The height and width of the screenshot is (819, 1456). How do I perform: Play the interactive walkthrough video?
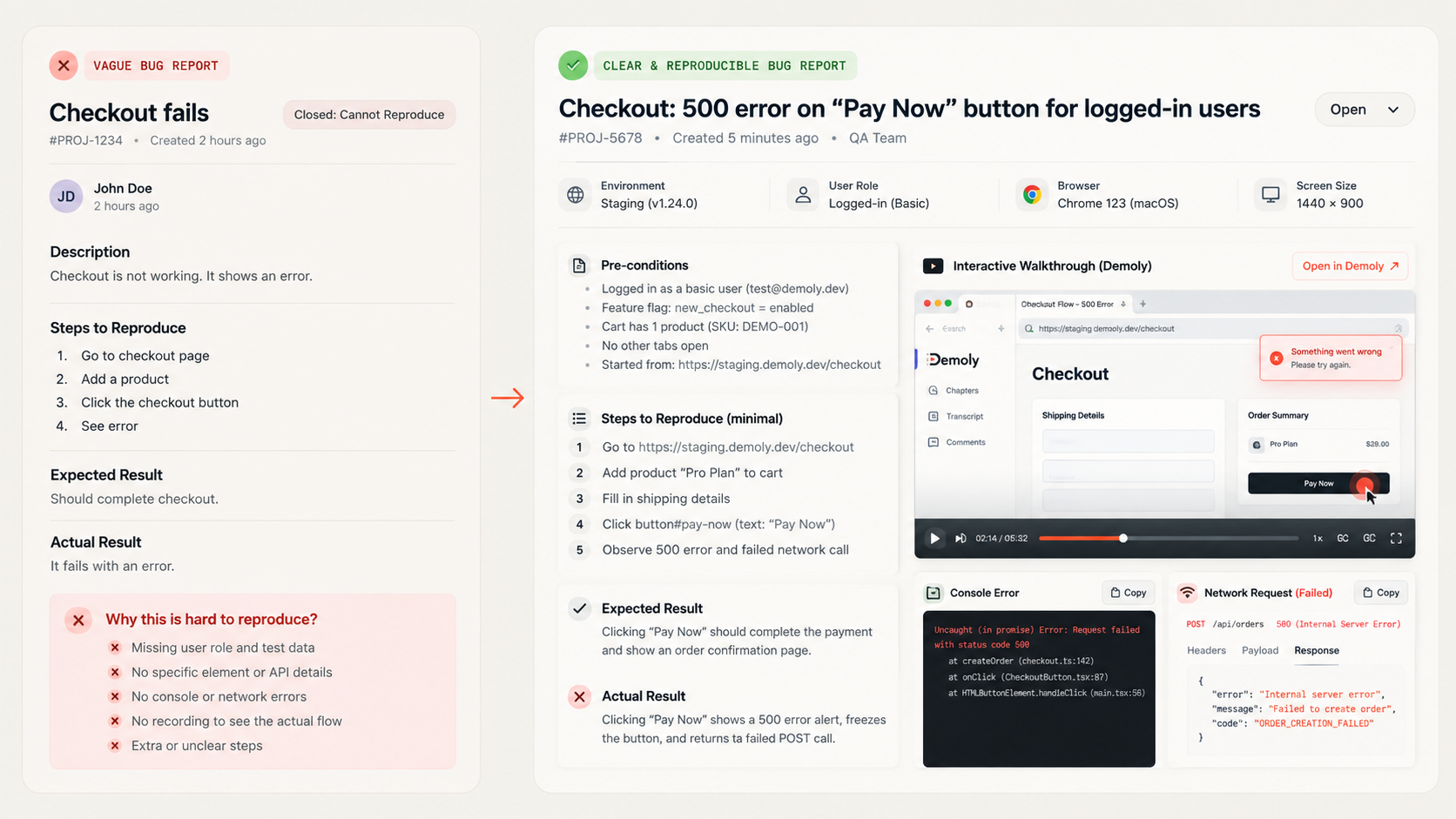point(934,539)
